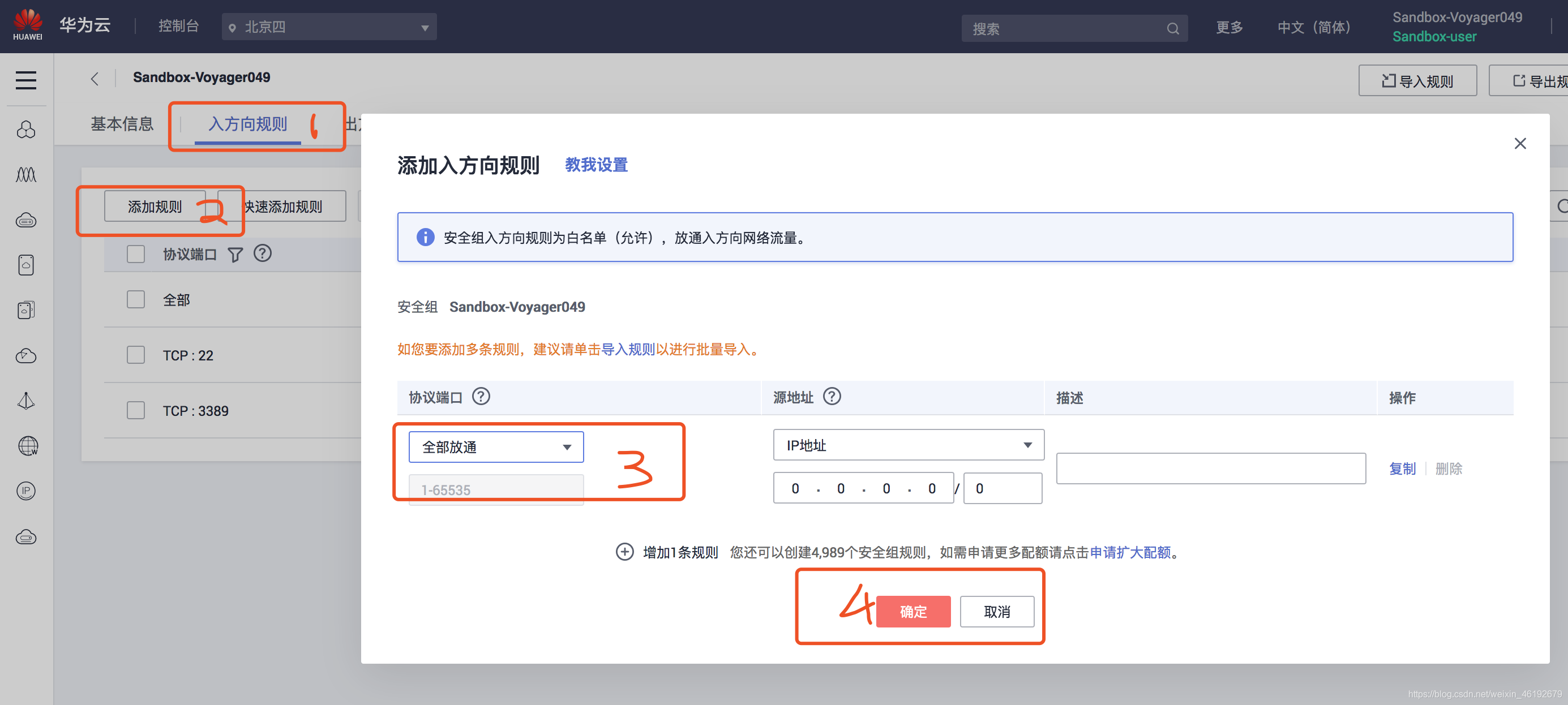Open the cloud server sidebar icon
1568x705 pixels.
[26, 220]
